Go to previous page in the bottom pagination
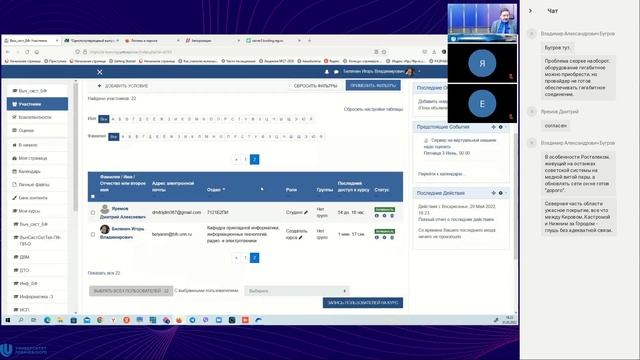The image size is (640, 360). (x=236, y=258)
